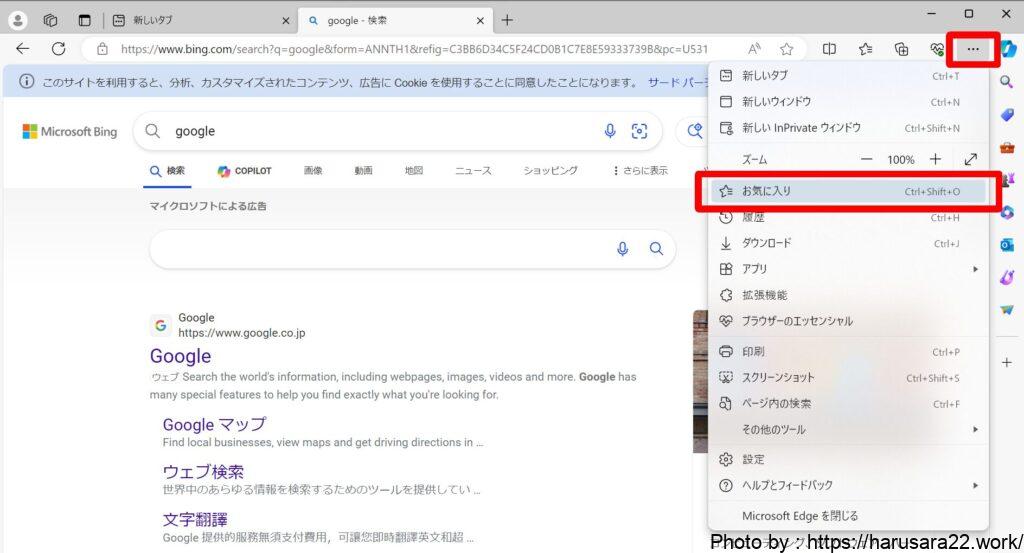Click the plus icon to open new tab
Viewport: 1024px width, 553px height.
(x=507, y=20)
